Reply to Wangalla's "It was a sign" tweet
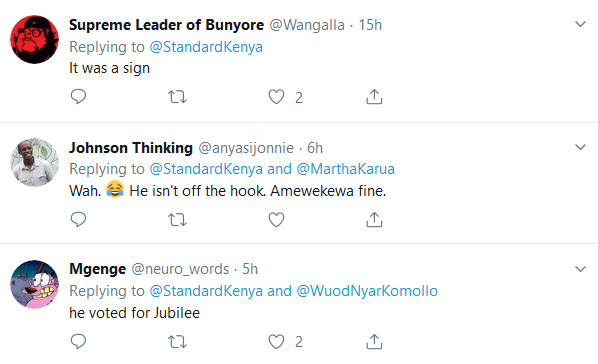Viewport: 598px width, 364px height. (78, 97)
